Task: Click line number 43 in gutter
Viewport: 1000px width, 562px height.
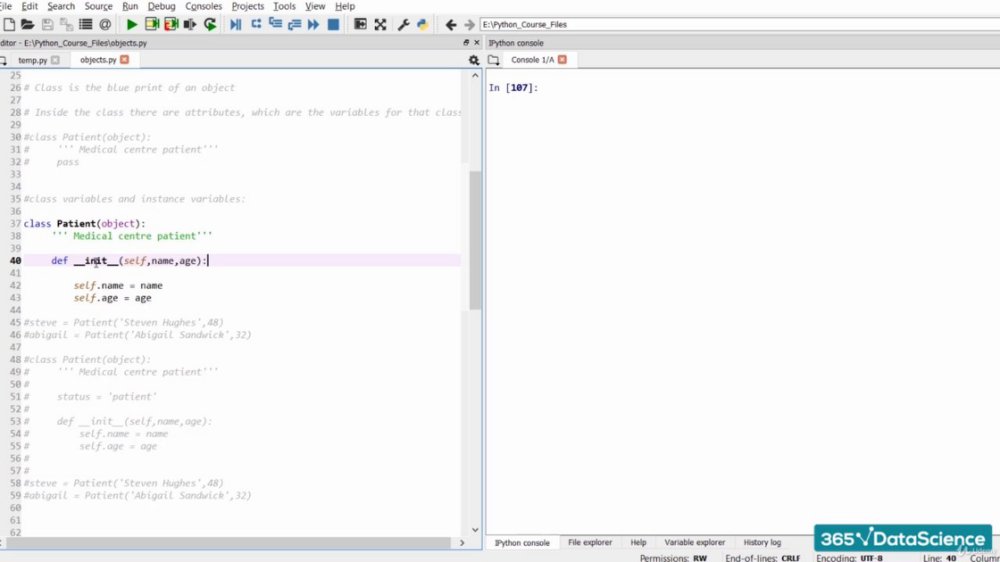Action: coord(15,297)
